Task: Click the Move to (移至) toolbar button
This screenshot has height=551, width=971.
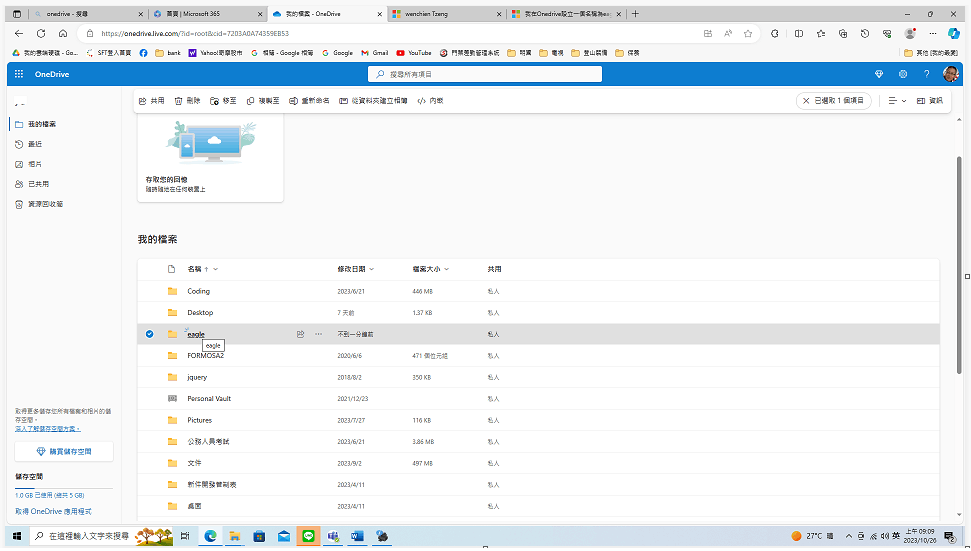Action: (224, 101)
